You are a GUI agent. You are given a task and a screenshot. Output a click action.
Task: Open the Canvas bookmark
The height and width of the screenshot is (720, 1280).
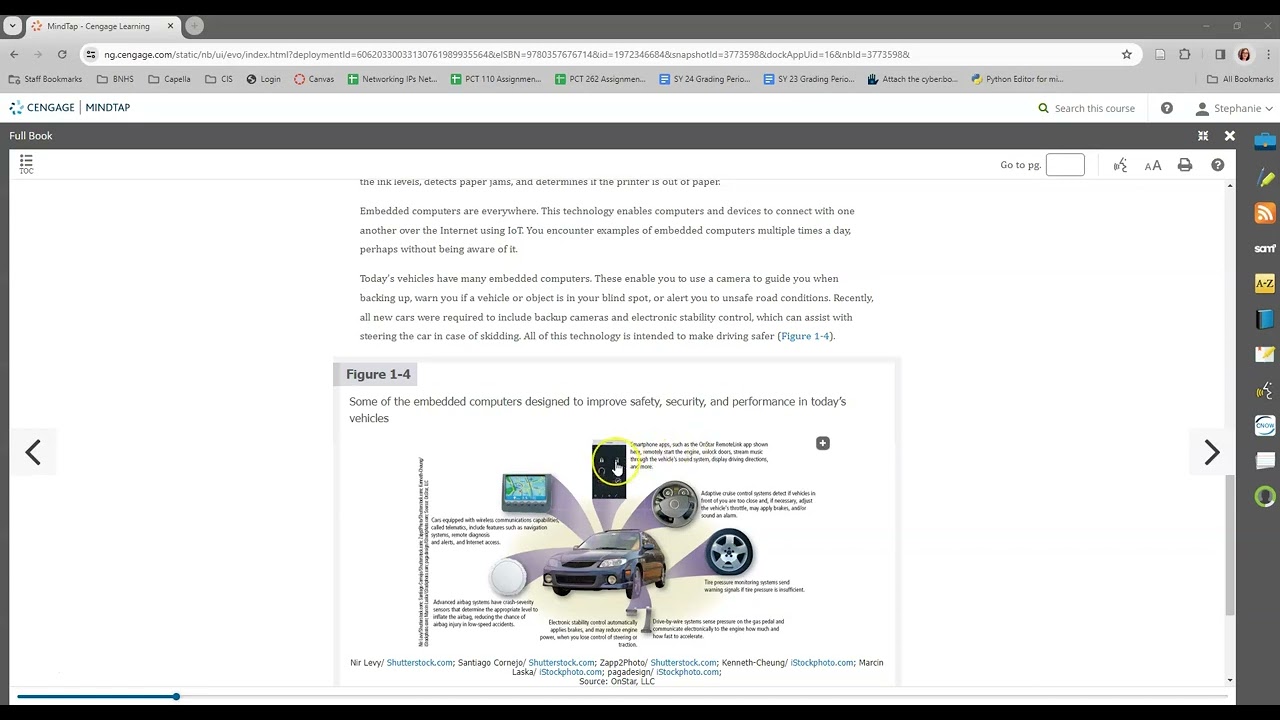click(x=314, y=79)
